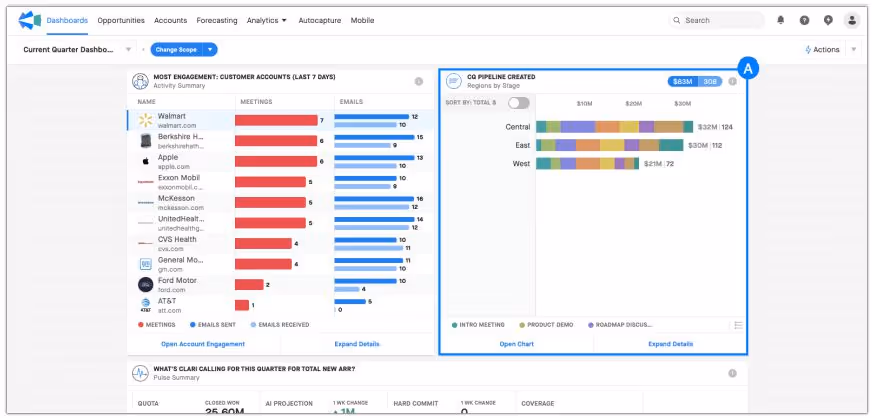Toggle Intro Meeting stage in legend
Screen dimensions: 872x418
(478, 325)
